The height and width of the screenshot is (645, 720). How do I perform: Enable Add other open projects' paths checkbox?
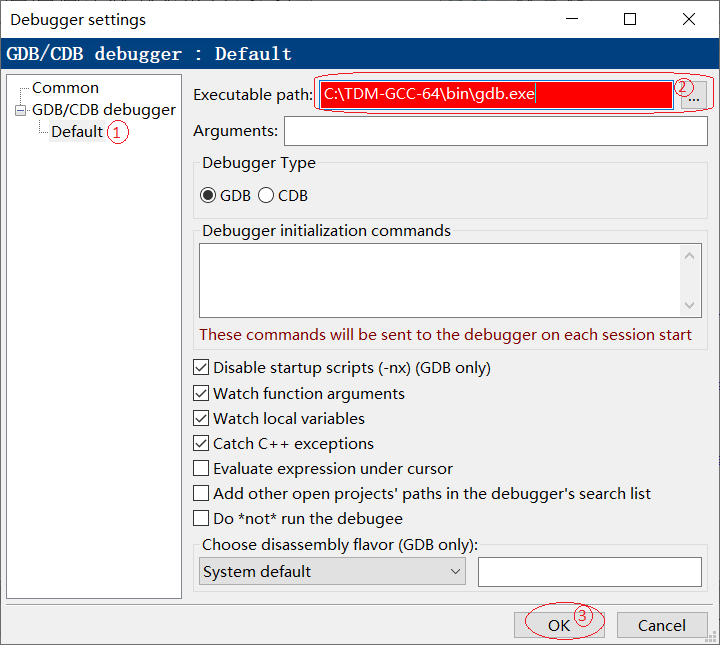tap(201, 494)
